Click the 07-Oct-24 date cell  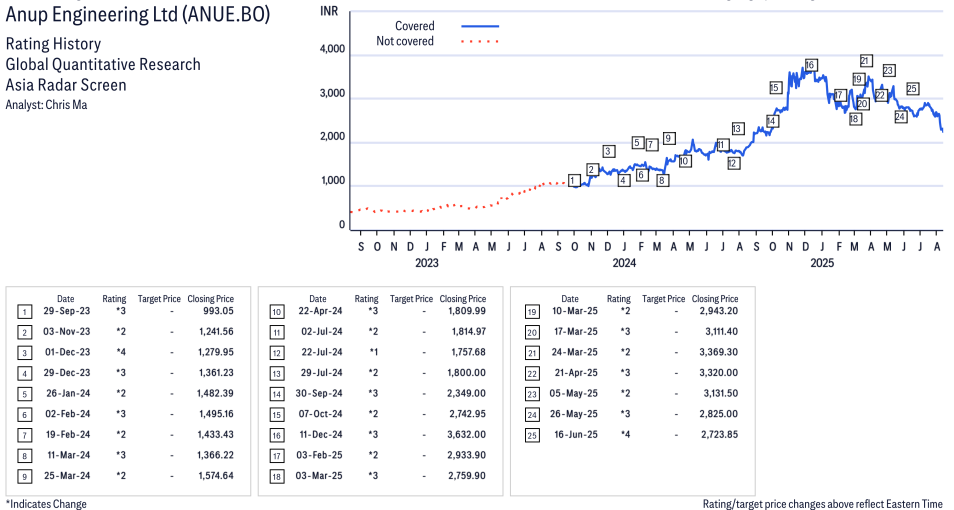pos(320,414)
